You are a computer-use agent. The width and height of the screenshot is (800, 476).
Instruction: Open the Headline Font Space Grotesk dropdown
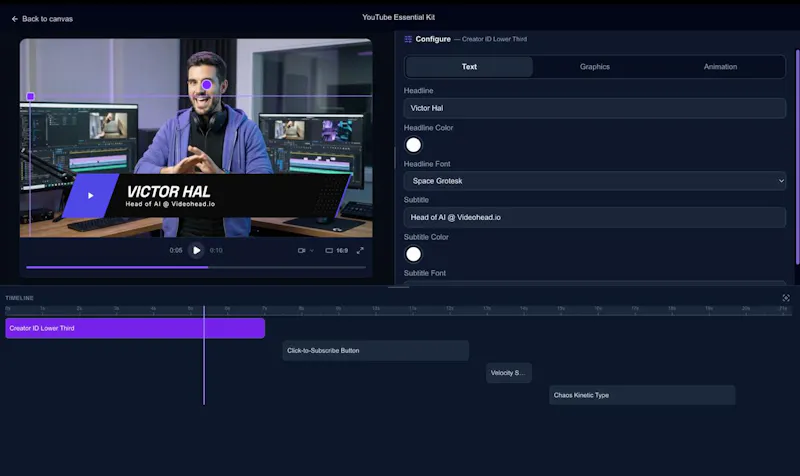[x=594, y=181]
